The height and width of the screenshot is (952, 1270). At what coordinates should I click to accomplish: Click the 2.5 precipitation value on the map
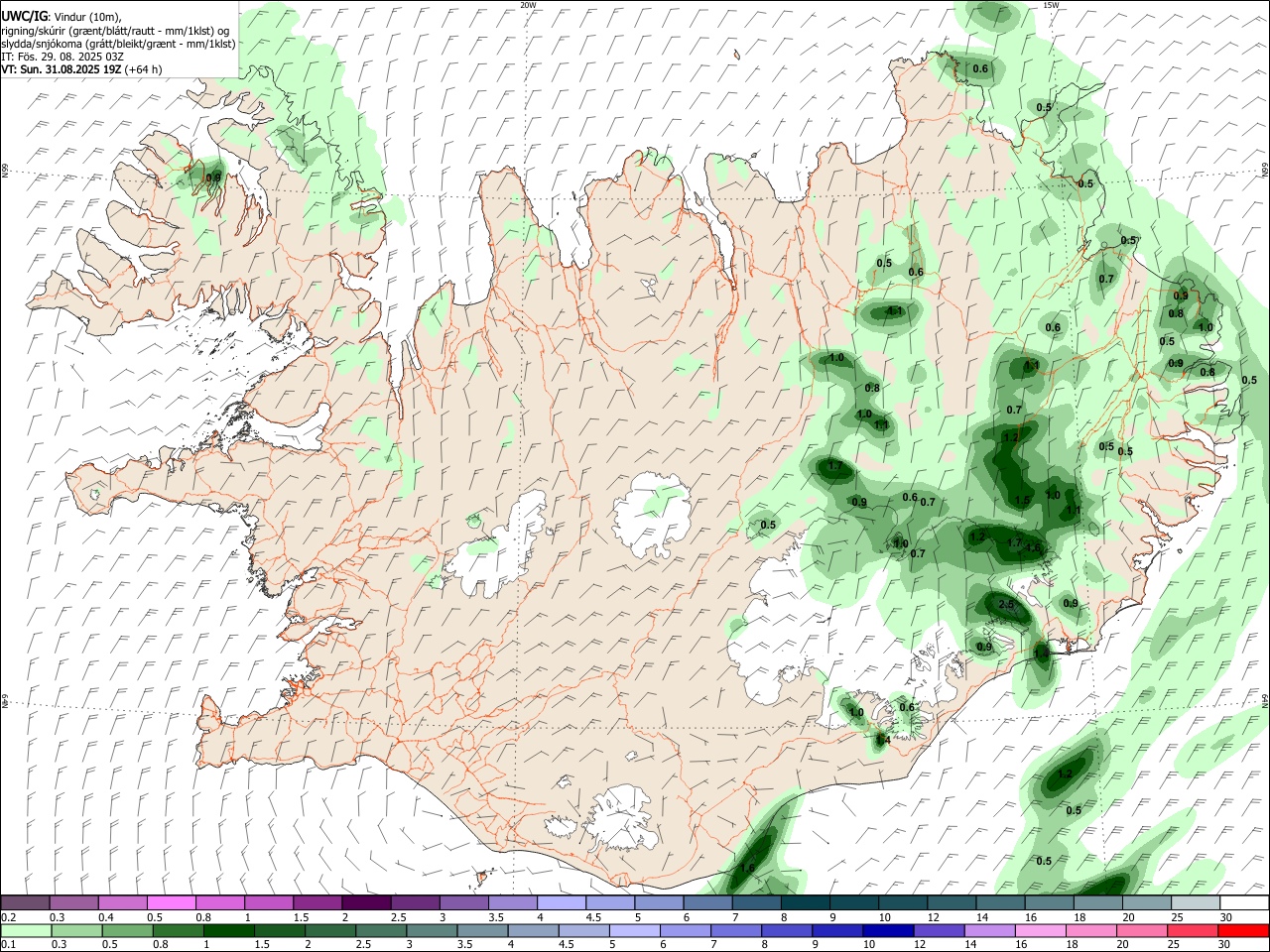[x=1006, y=604]
